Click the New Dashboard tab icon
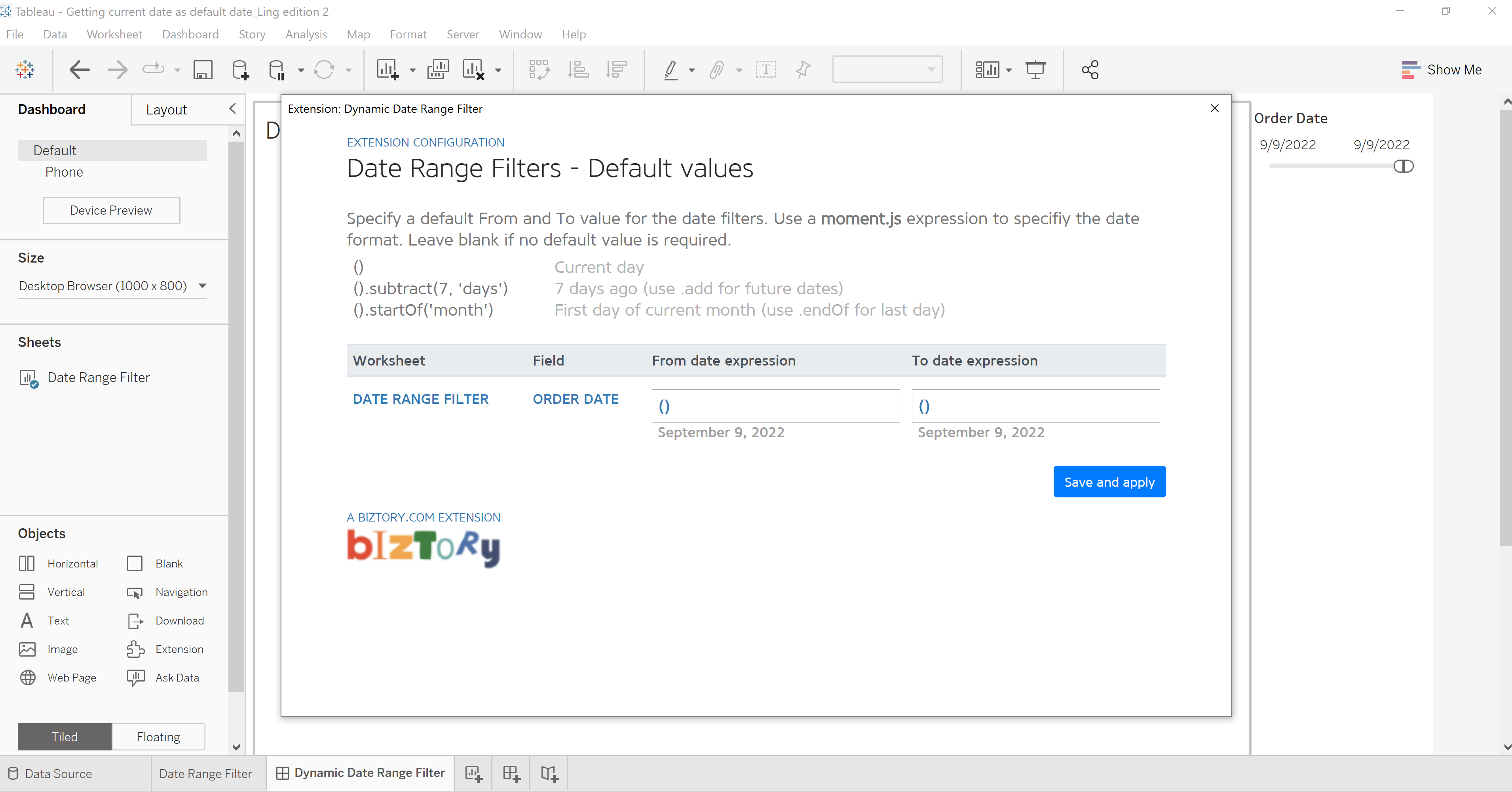The width and height of the screenshot is (1512, 792). pyautogui.click(x=511, y=773)
